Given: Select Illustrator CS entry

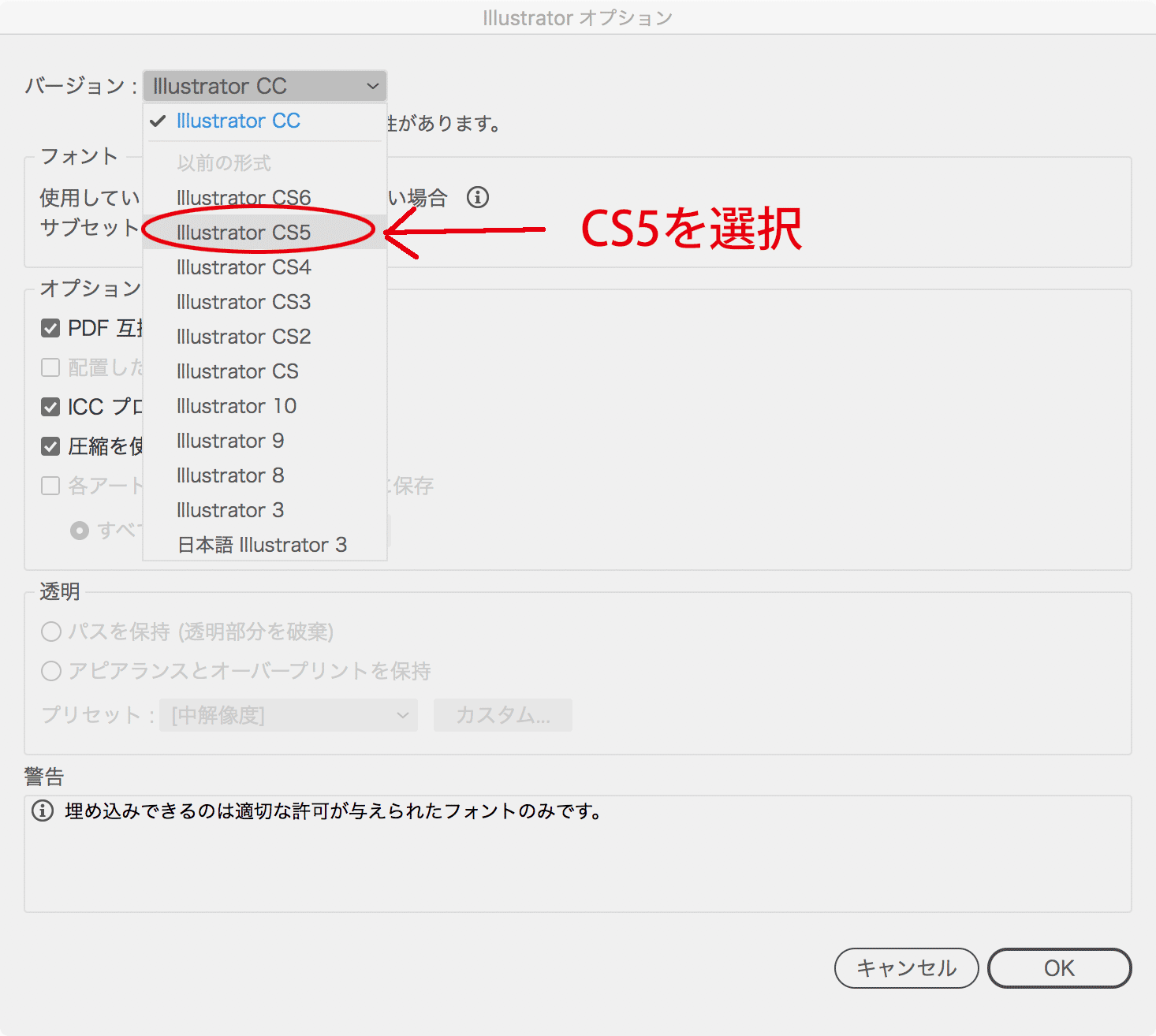Looking at the screenshot, I should tap(265, 371).
